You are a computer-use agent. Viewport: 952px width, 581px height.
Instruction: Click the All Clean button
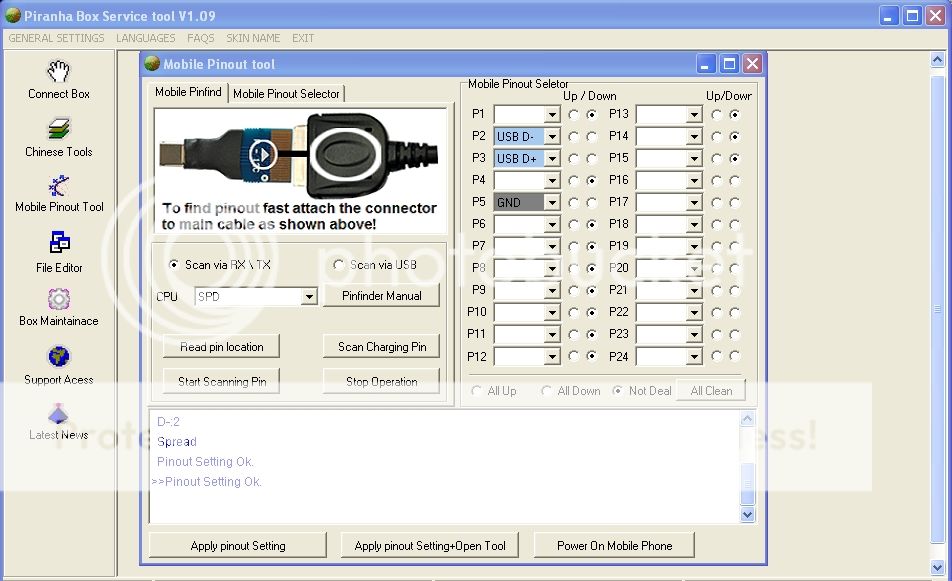point(711,391)
